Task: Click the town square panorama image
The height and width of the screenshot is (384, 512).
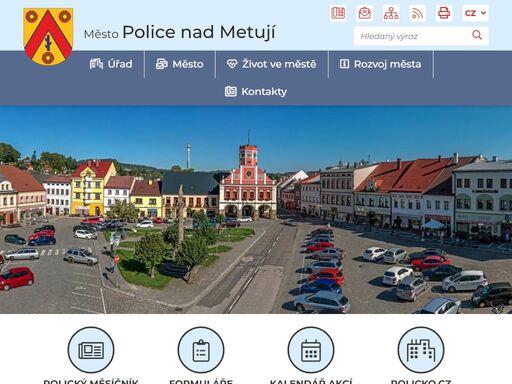Action: tap(256, 210)
